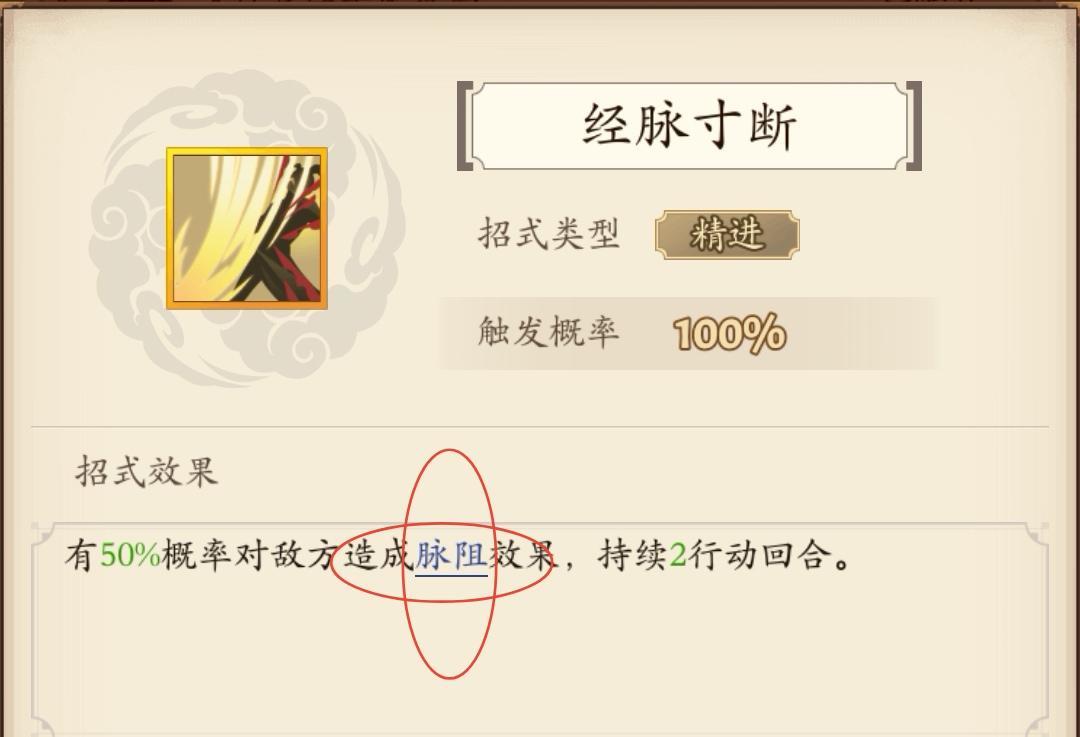This screenshot has width=1080, height=737.
Task: Click the top-right corner ornament of description box
Action: point(1035,536)
